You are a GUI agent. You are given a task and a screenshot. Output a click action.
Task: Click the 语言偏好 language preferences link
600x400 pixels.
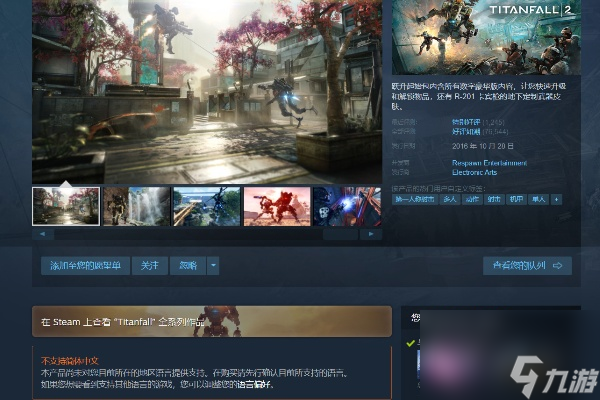(x=254, y=384)
